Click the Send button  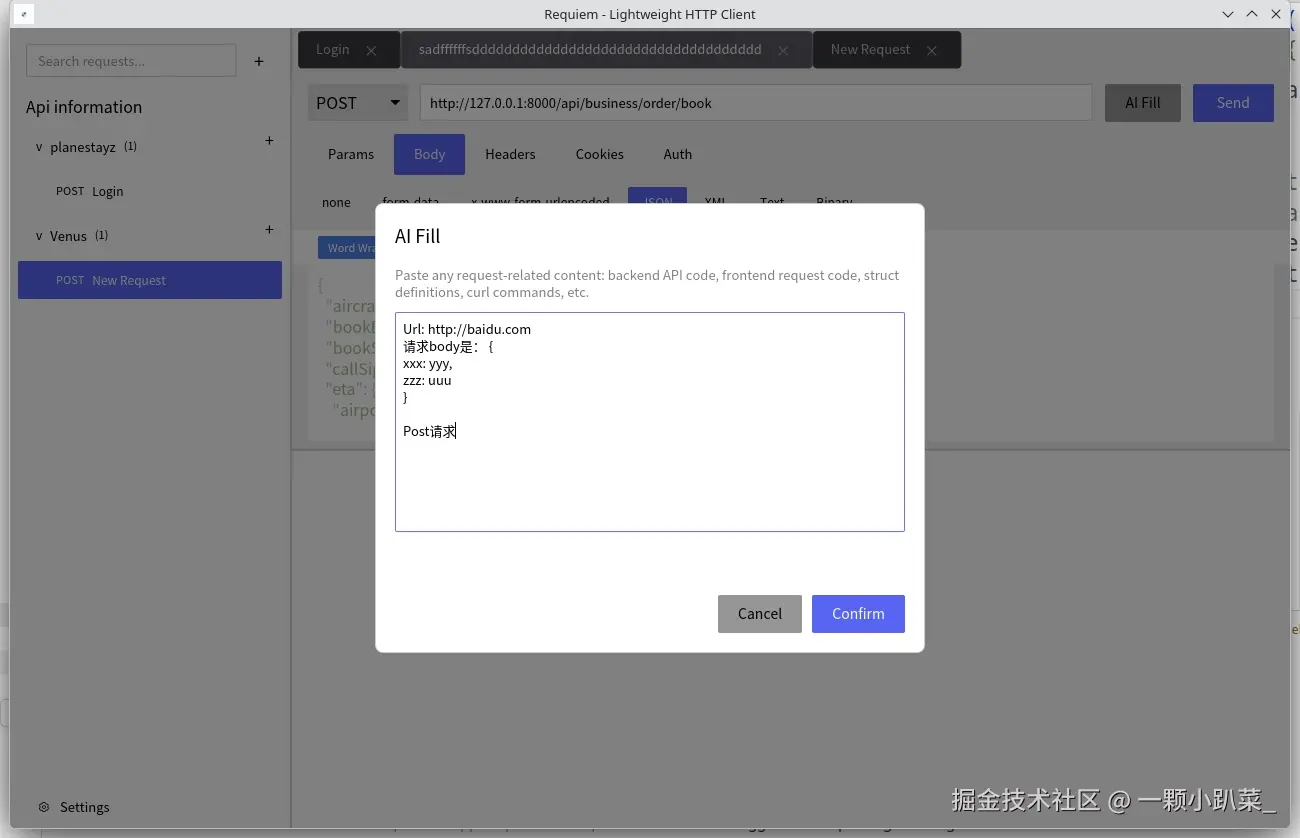[1233, 103]
